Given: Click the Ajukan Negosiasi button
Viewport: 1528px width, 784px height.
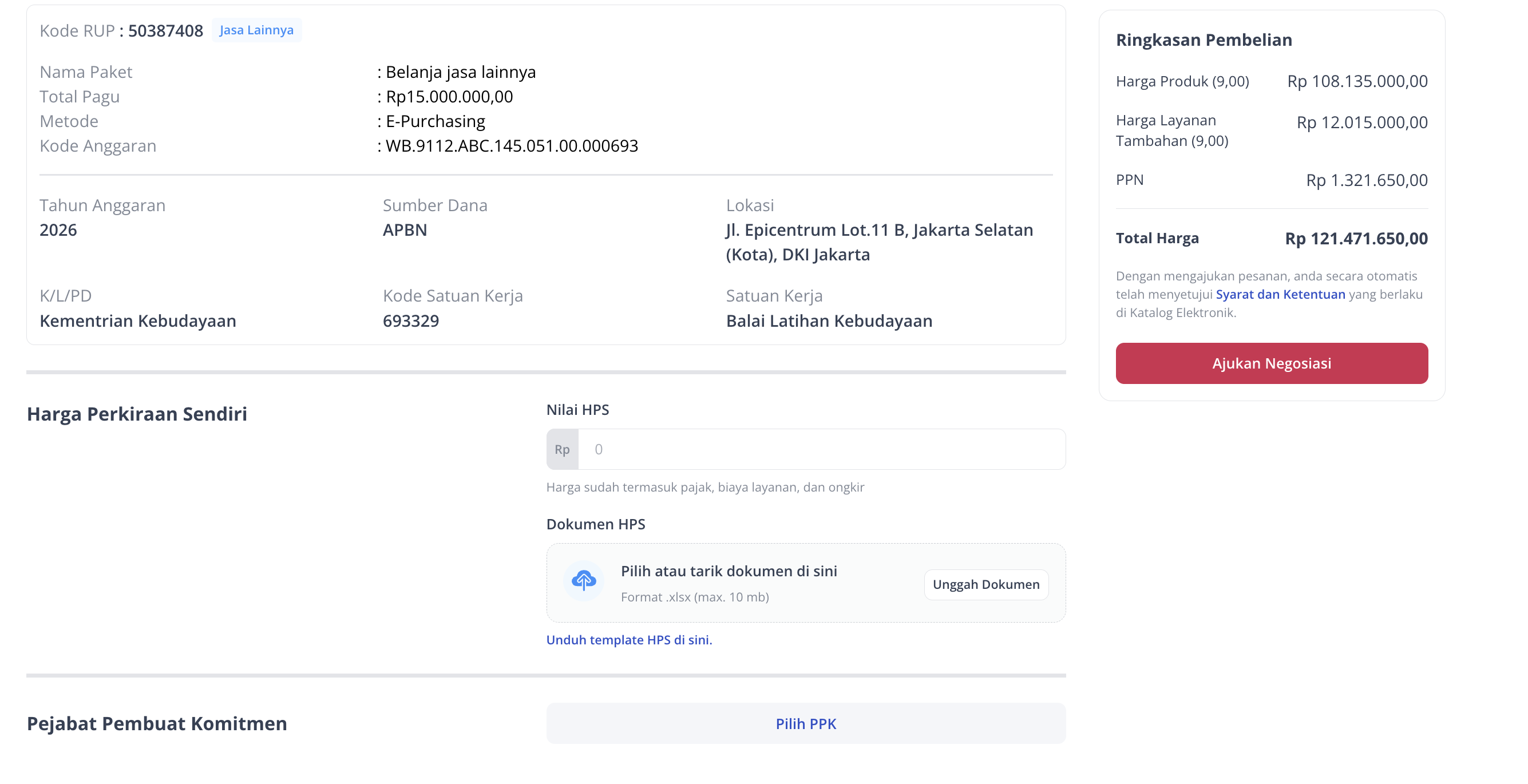Looking at the screenshot, I should coord(1271,363).
